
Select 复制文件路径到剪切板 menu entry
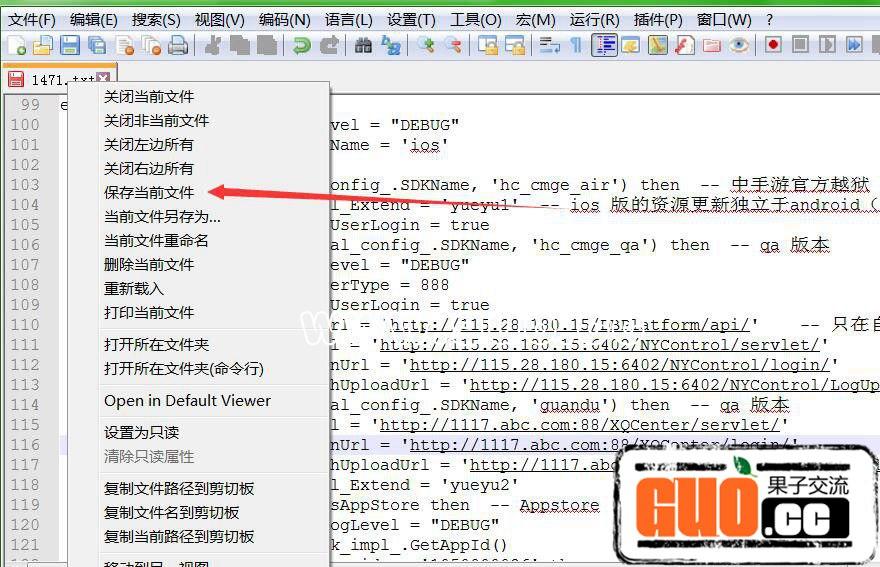[x=179, y=488]
